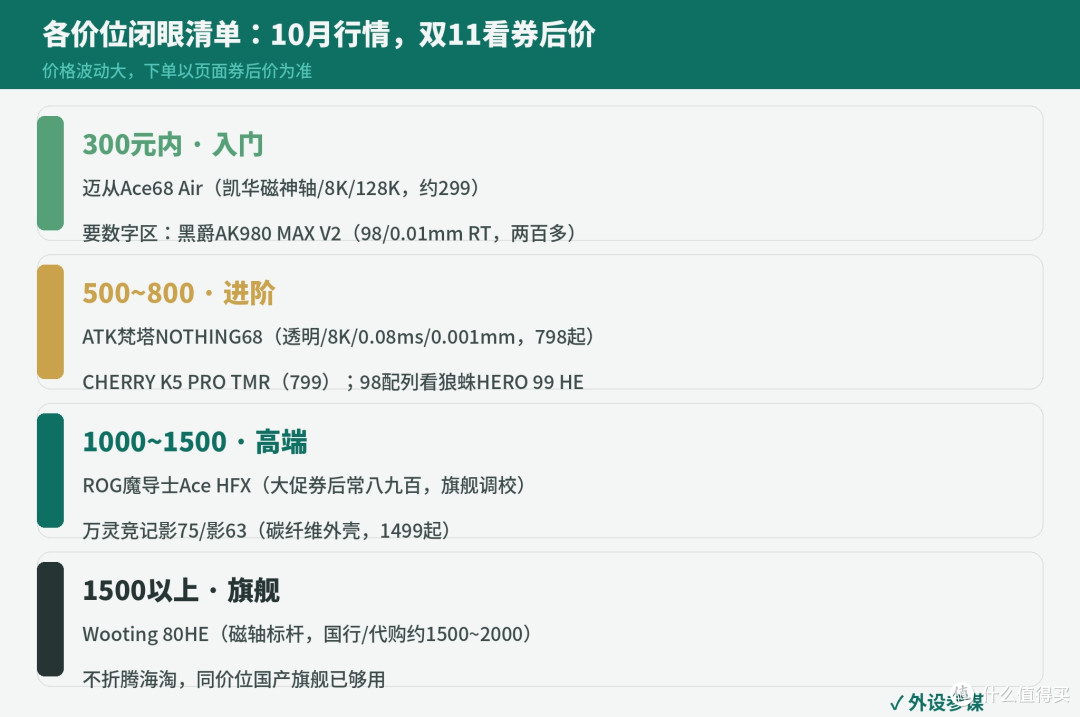This screenshot has height=717, width=1080.
Task: Click the line '不折腾海淘，同价位国产旗舰已够用'
Action: click(233, 680)
